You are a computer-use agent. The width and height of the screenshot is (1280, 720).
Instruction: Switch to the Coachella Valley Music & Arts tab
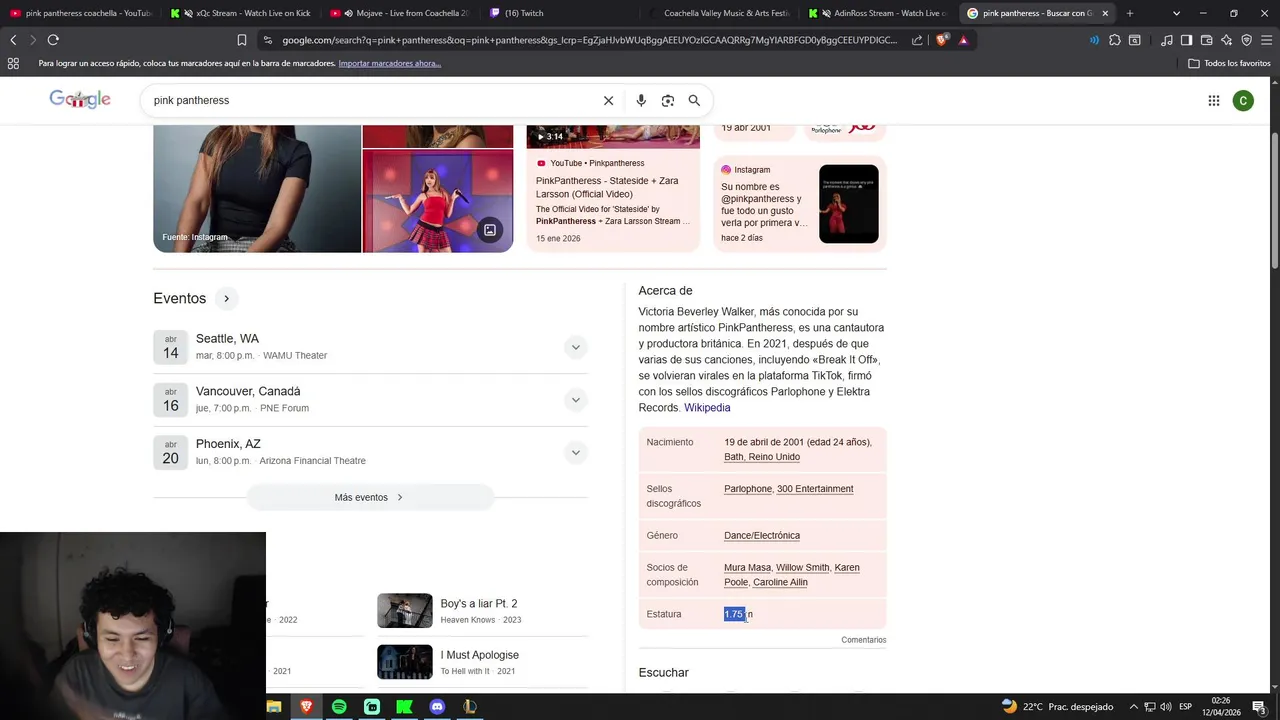coord(720,13)
